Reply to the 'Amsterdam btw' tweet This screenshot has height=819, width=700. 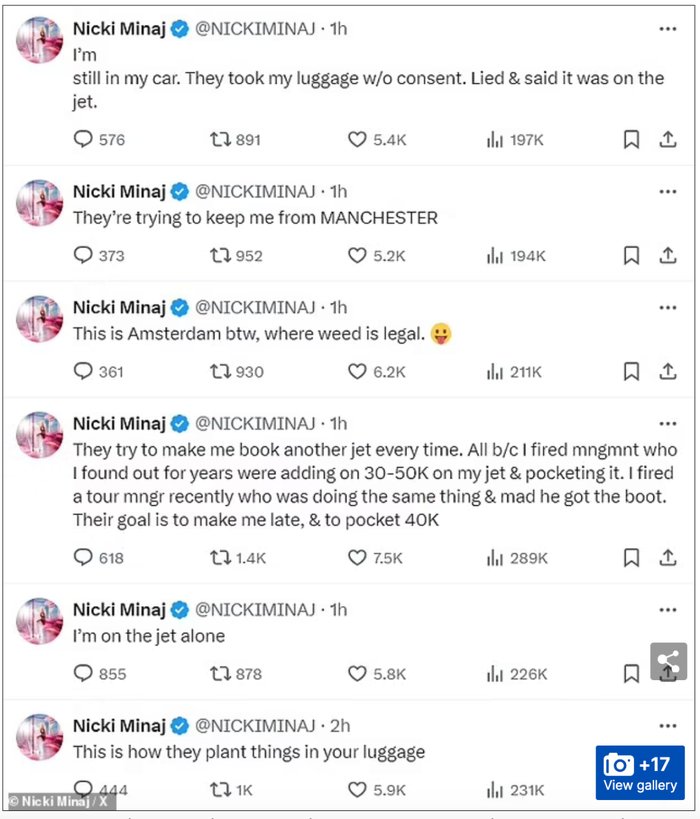[84, 372]
